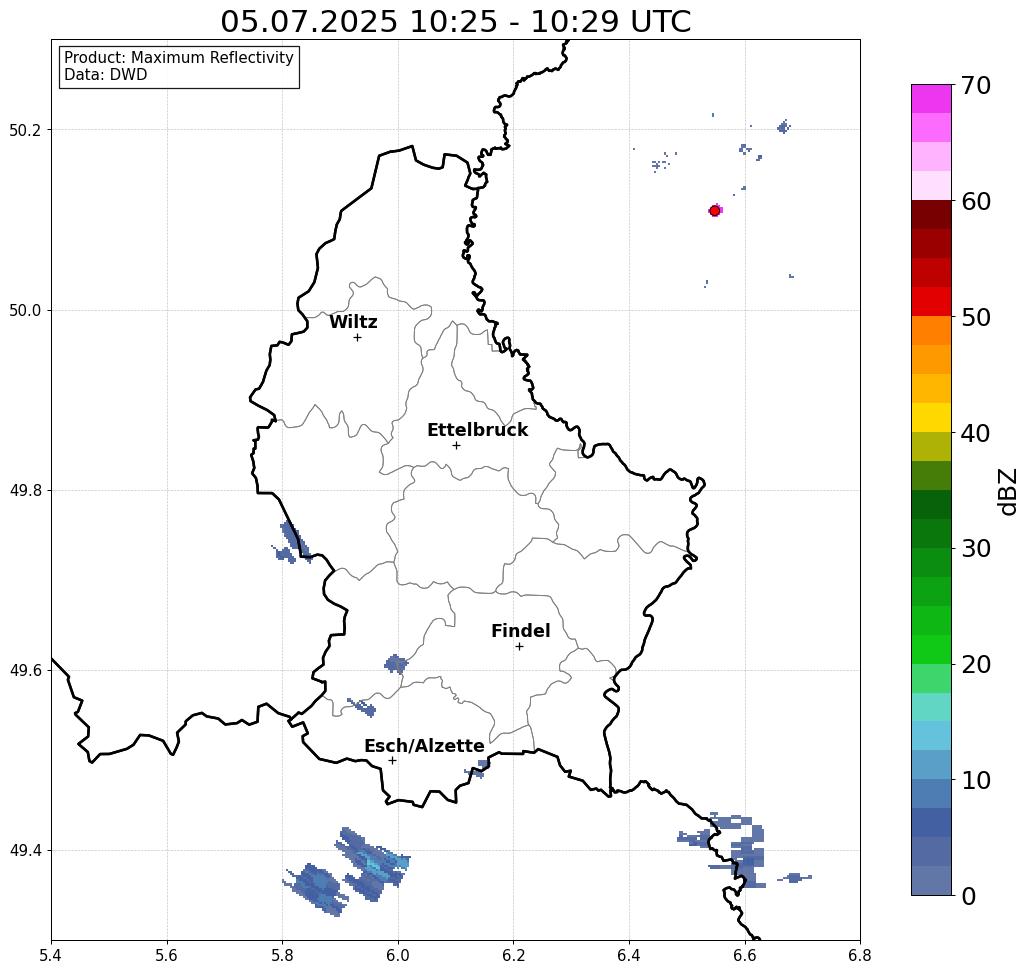The width and height of the screenshot is (1029, 973).
Task: Click the colorbar tick label 60
Action: 976,201
